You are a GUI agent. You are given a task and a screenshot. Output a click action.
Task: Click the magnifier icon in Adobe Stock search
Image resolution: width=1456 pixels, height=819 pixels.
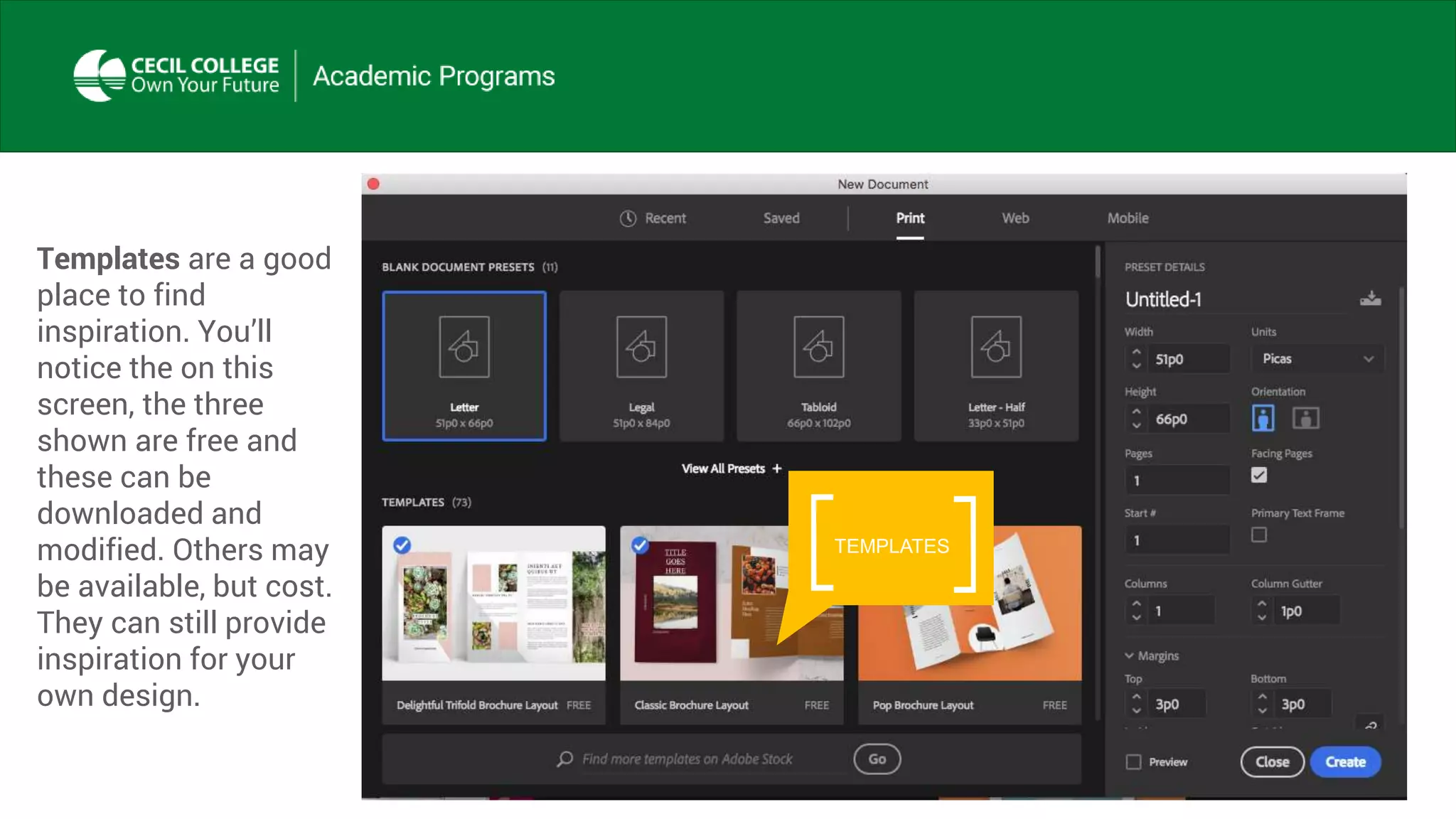click(565, 759)
